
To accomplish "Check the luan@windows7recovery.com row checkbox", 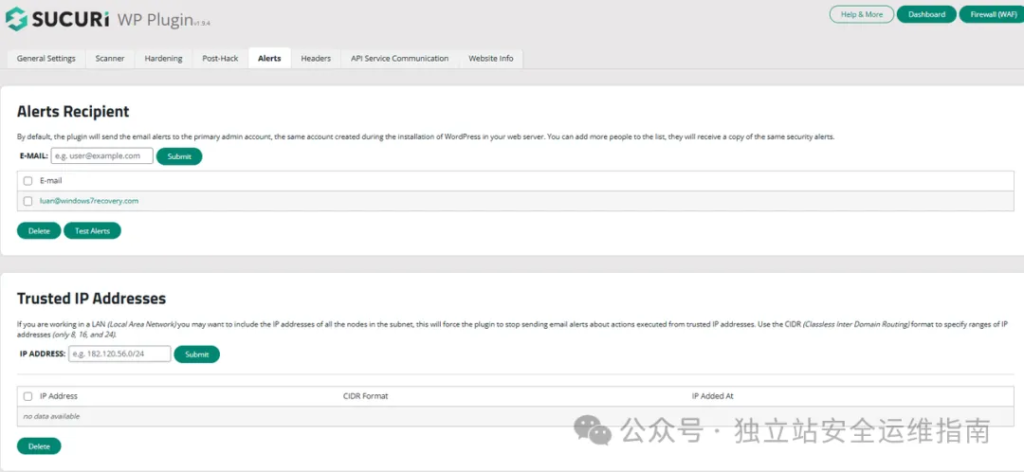I will [28, 201].
